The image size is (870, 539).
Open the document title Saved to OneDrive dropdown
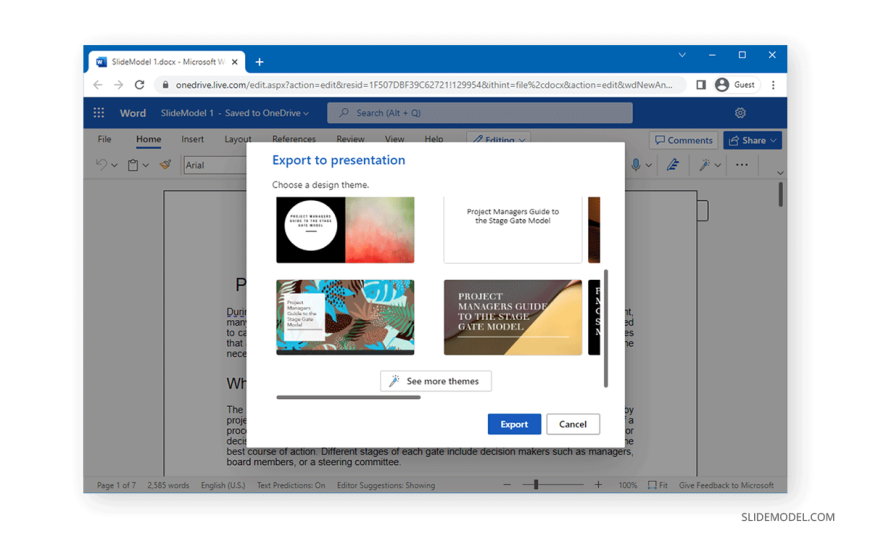235,113
